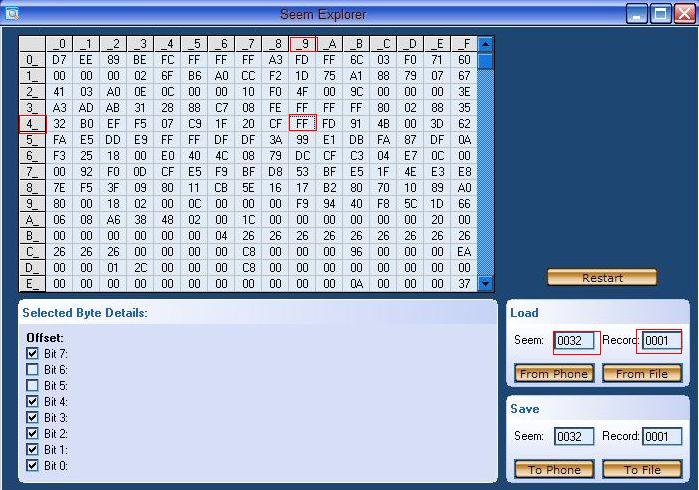Click the Restart button
The height and width of the screenshot is (490, 699).
click(602, 278)
